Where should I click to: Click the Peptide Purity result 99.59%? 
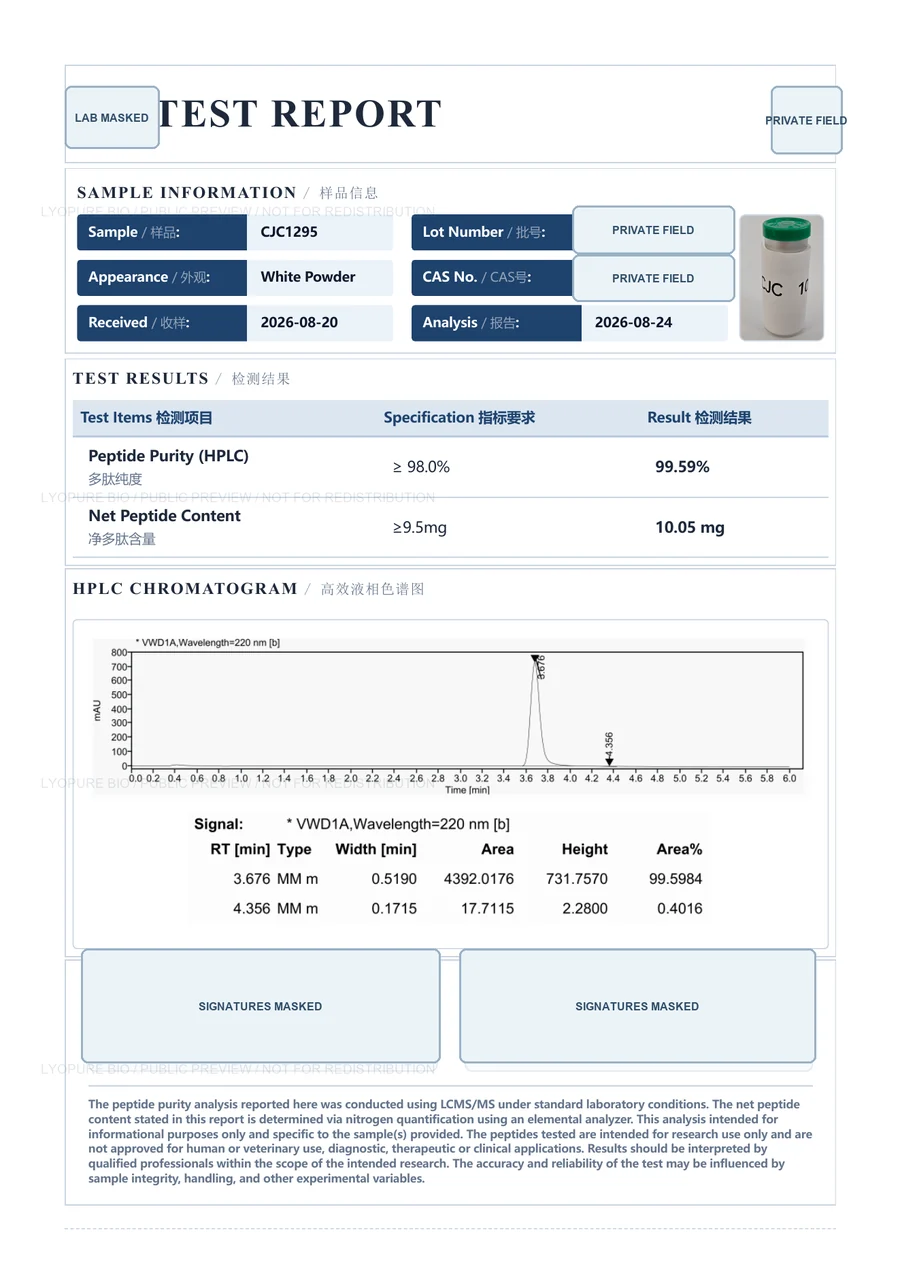point(682,467)
